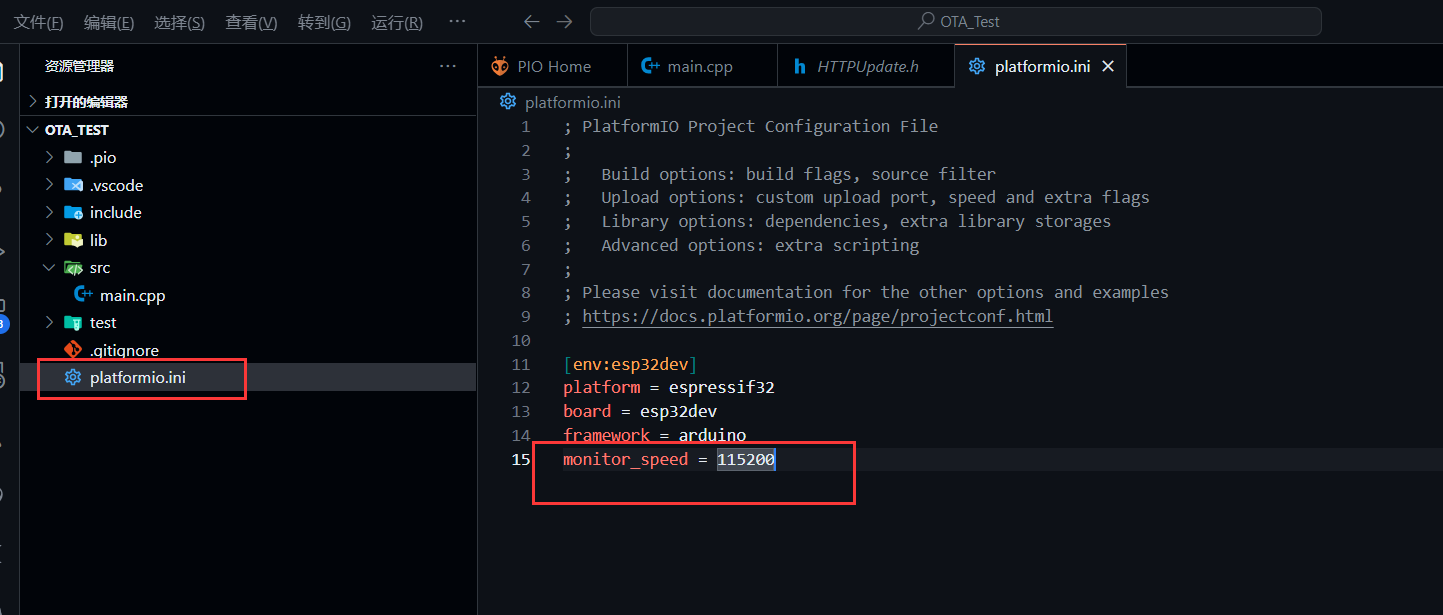Click gear icon on platformio.ini tab
1443x615 pixels.
click(977, 66)
